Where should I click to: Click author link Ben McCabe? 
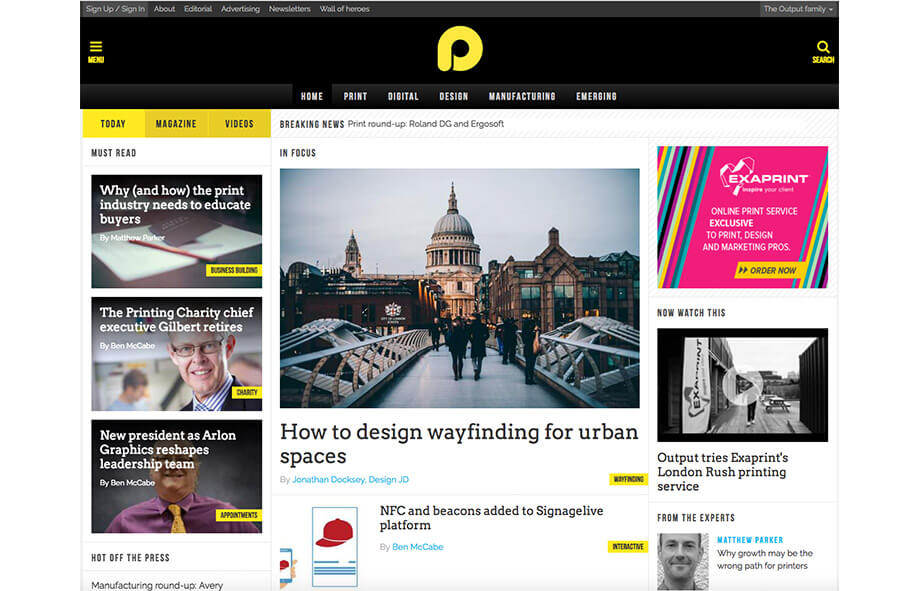417,546
